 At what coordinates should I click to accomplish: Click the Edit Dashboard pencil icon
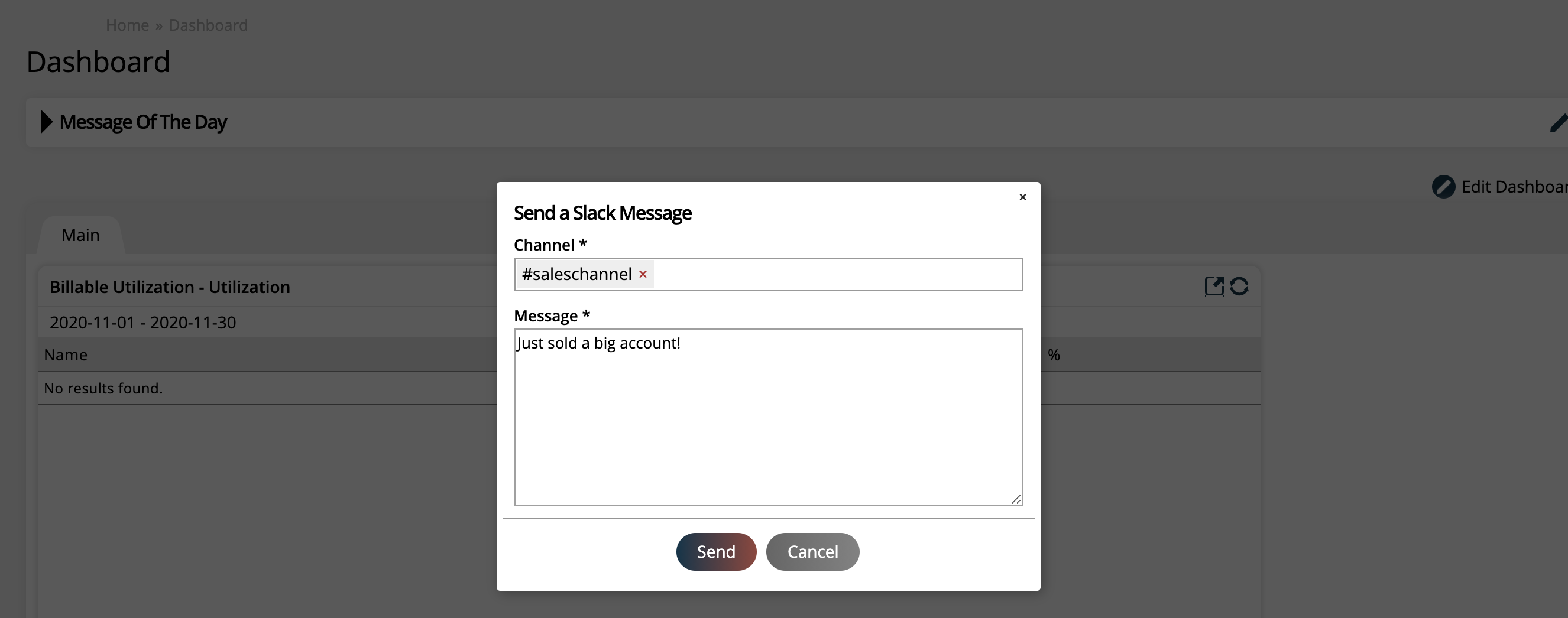pyautogui.click(x=1444, y=186)
